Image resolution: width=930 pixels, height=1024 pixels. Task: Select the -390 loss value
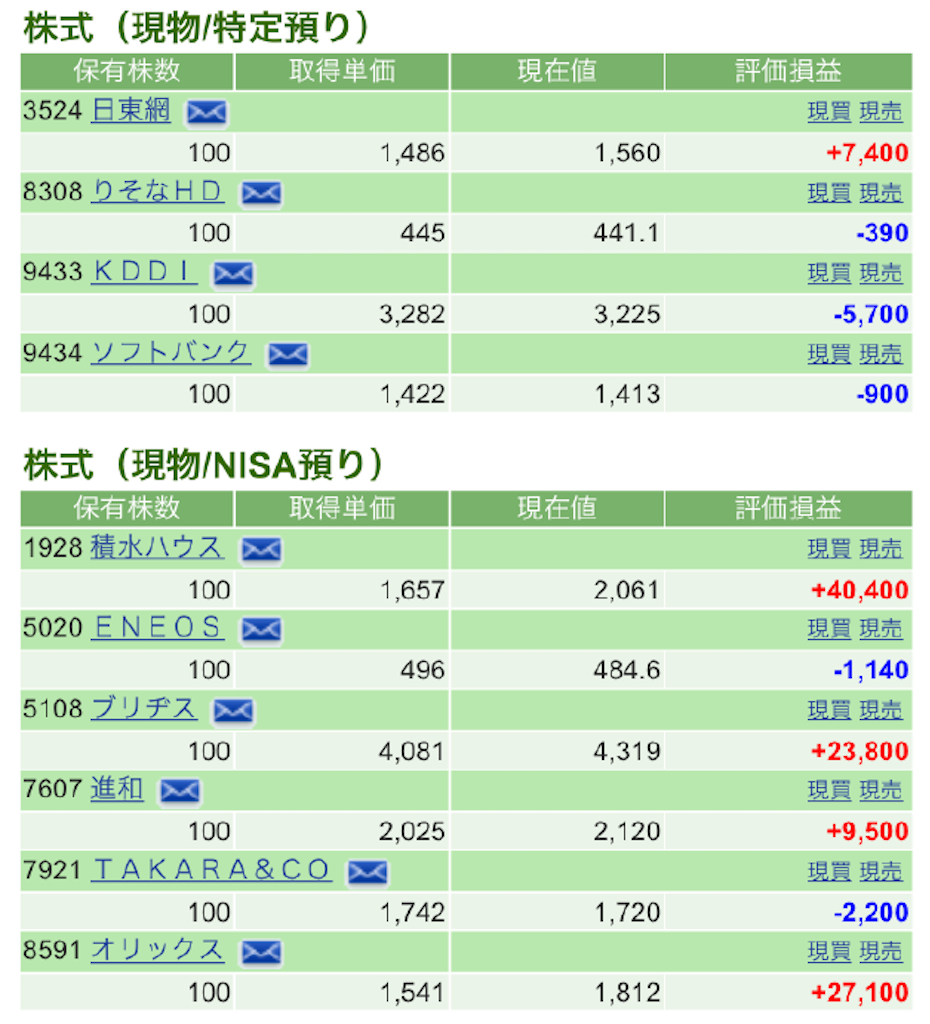click(882, 233)
